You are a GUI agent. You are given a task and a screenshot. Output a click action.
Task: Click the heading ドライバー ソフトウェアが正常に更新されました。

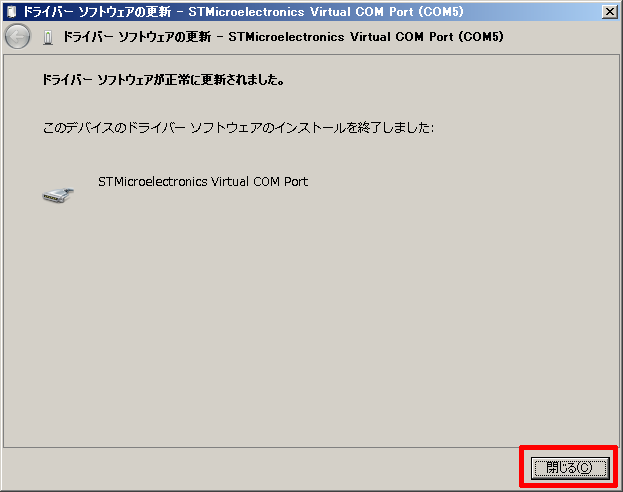pyautogui.click(x=163, y=80)
